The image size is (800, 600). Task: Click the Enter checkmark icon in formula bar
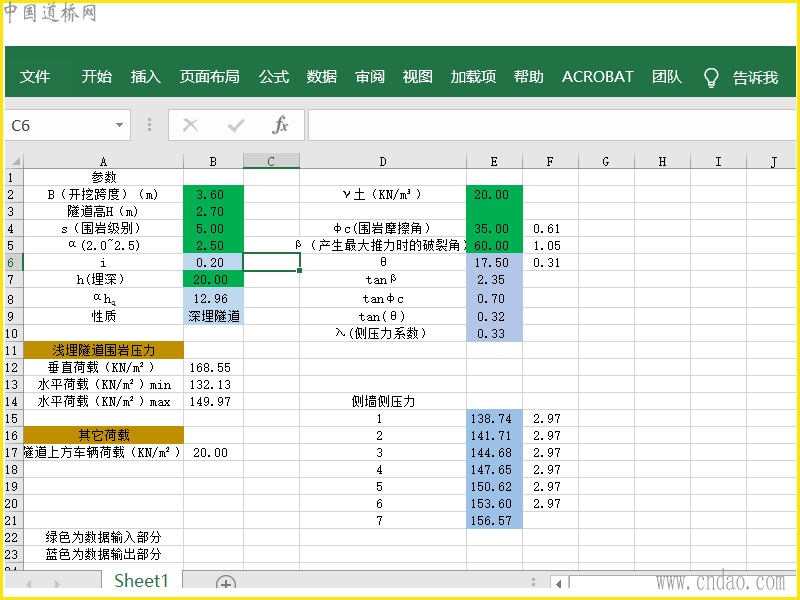(235, 125)
